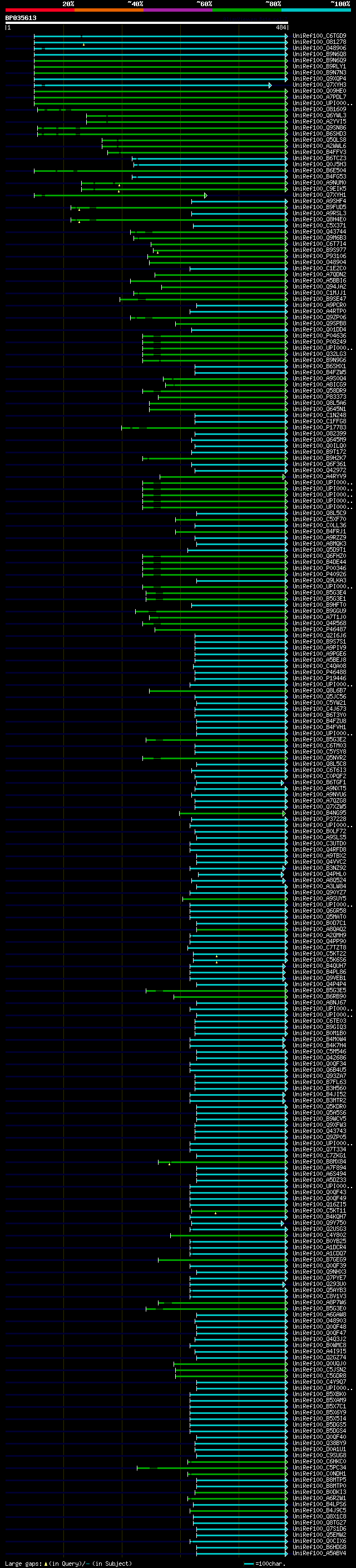The image size is (356, 1568).
Task: Select the UniRef100_Q09HE0 label
Action: pyautogui.click(x=319, y=91)
